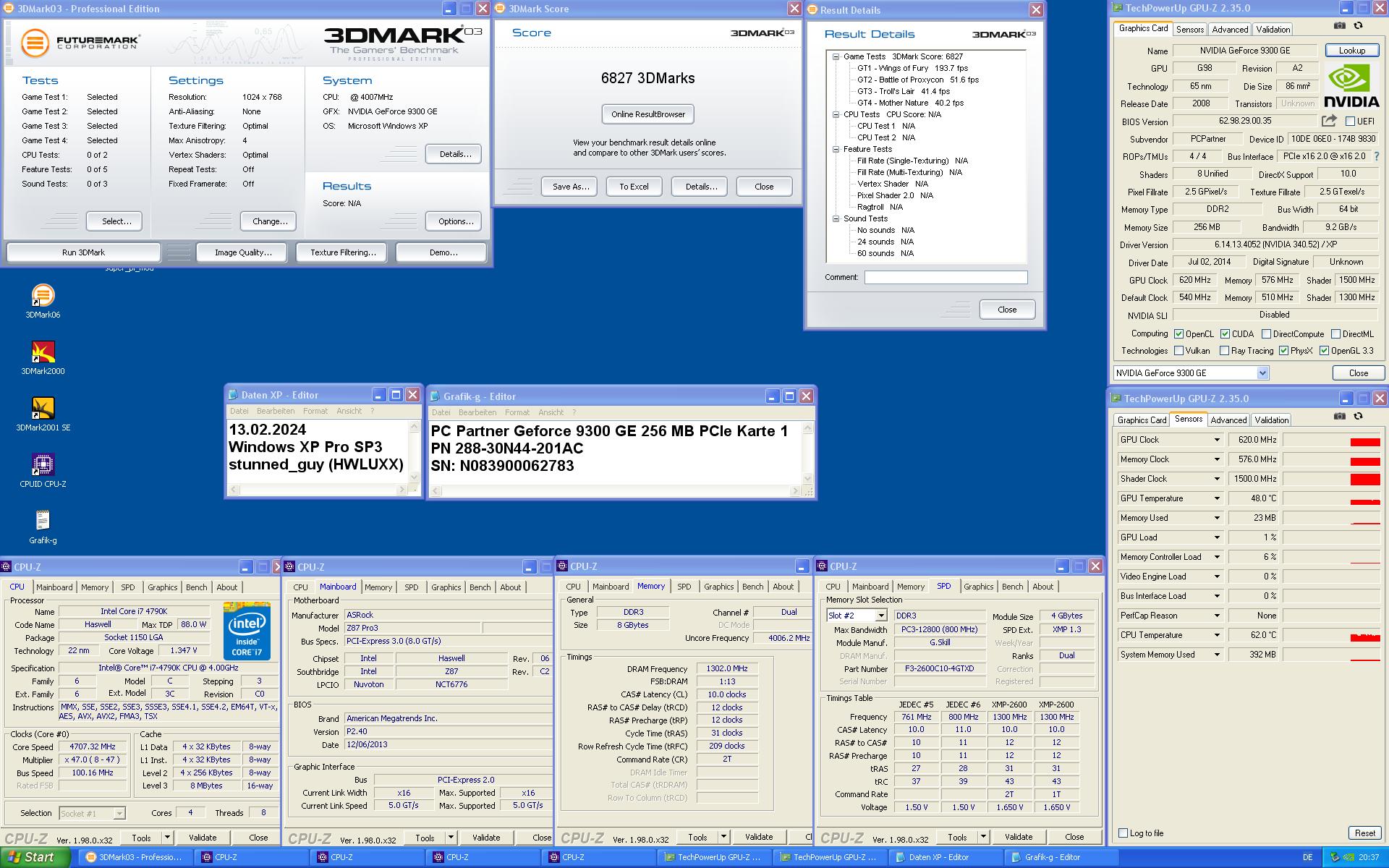Click the Lookup button in GPU-Z

[x=1351, y=51]
